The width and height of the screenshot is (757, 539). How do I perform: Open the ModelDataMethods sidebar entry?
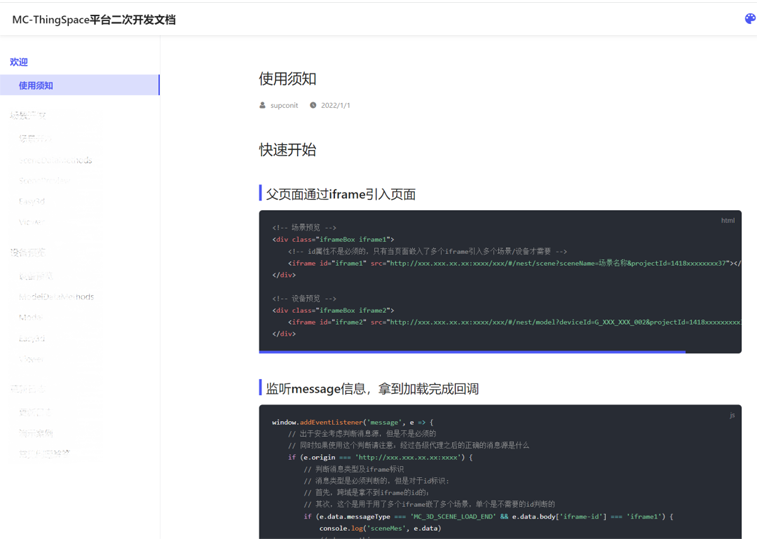[56, 297]
